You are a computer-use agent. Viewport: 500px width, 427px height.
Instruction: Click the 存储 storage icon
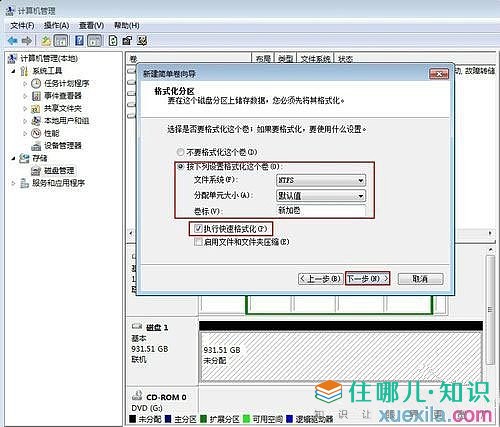point(24,158)
